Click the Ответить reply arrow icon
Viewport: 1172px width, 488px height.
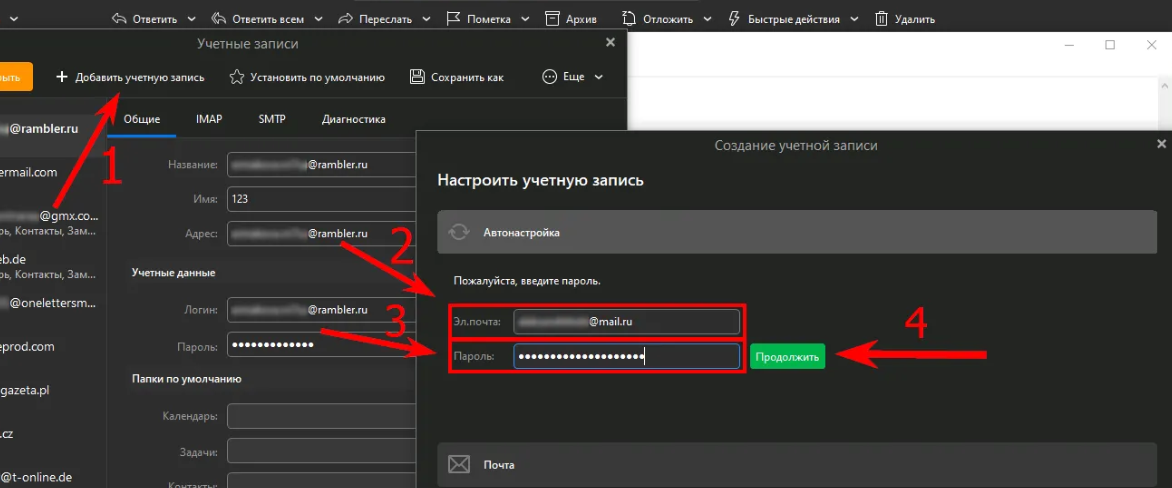119,19
